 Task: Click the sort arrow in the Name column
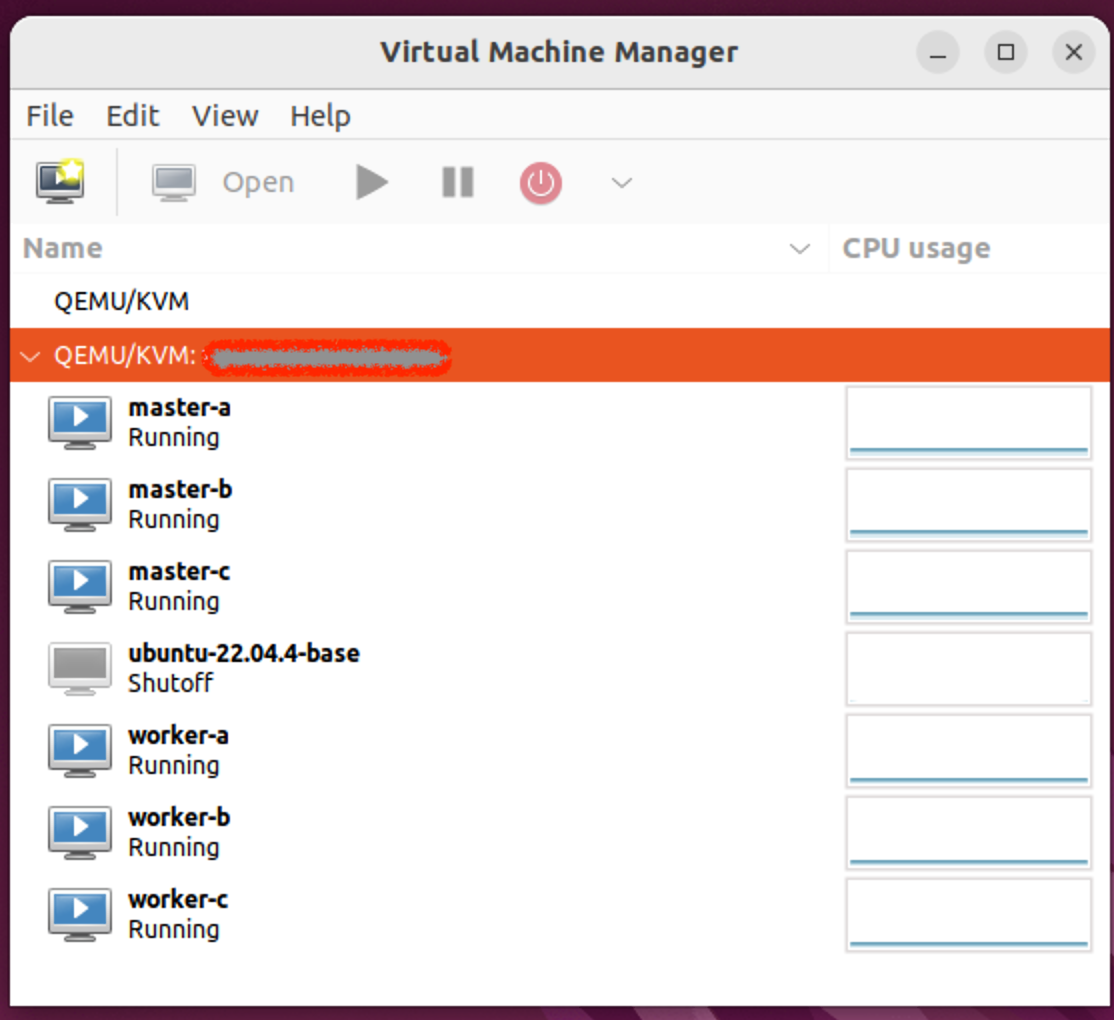tap(800, 249)
